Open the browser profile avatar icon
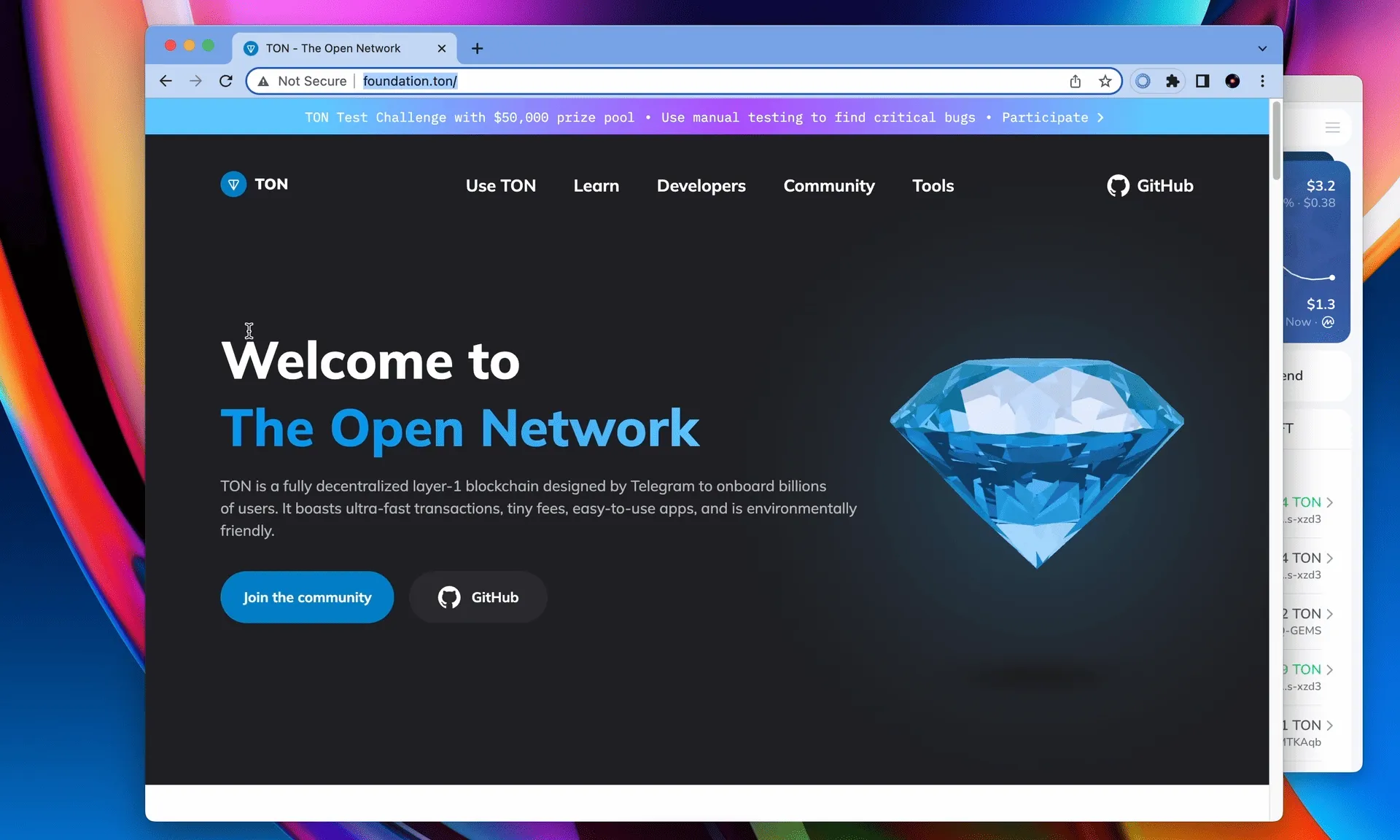The width and height of the screenshot is (1400, 840). [1232, 81]
